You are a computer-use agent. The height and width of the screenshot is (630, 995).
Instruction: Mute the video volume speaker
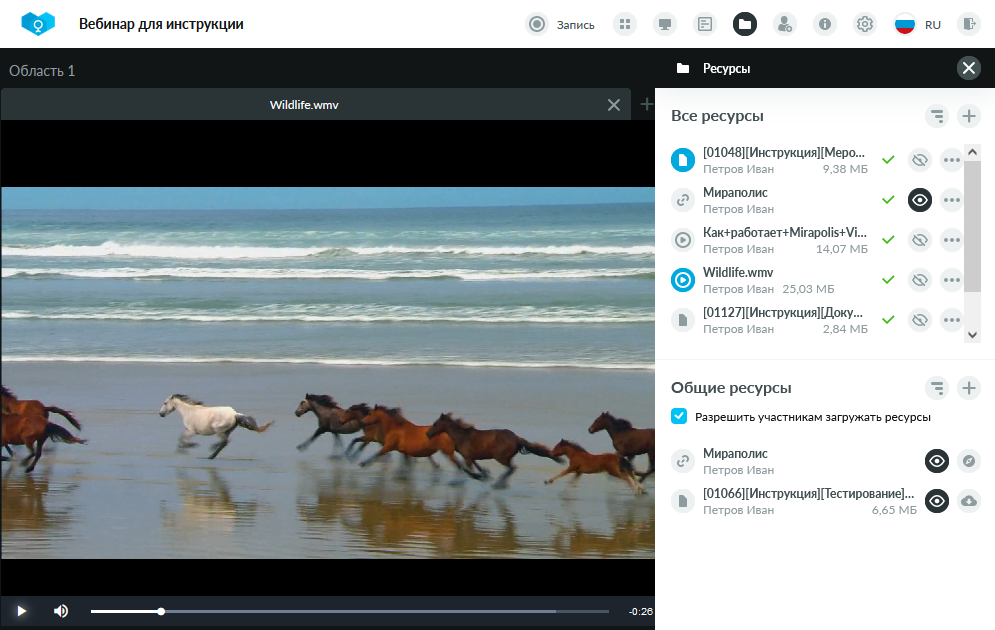[x=61, y=611]
